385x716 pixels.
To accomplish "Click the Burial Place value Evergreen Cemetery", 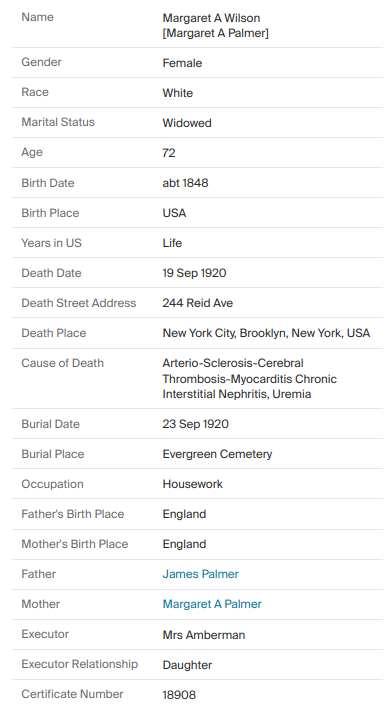I will coord(217,454).
